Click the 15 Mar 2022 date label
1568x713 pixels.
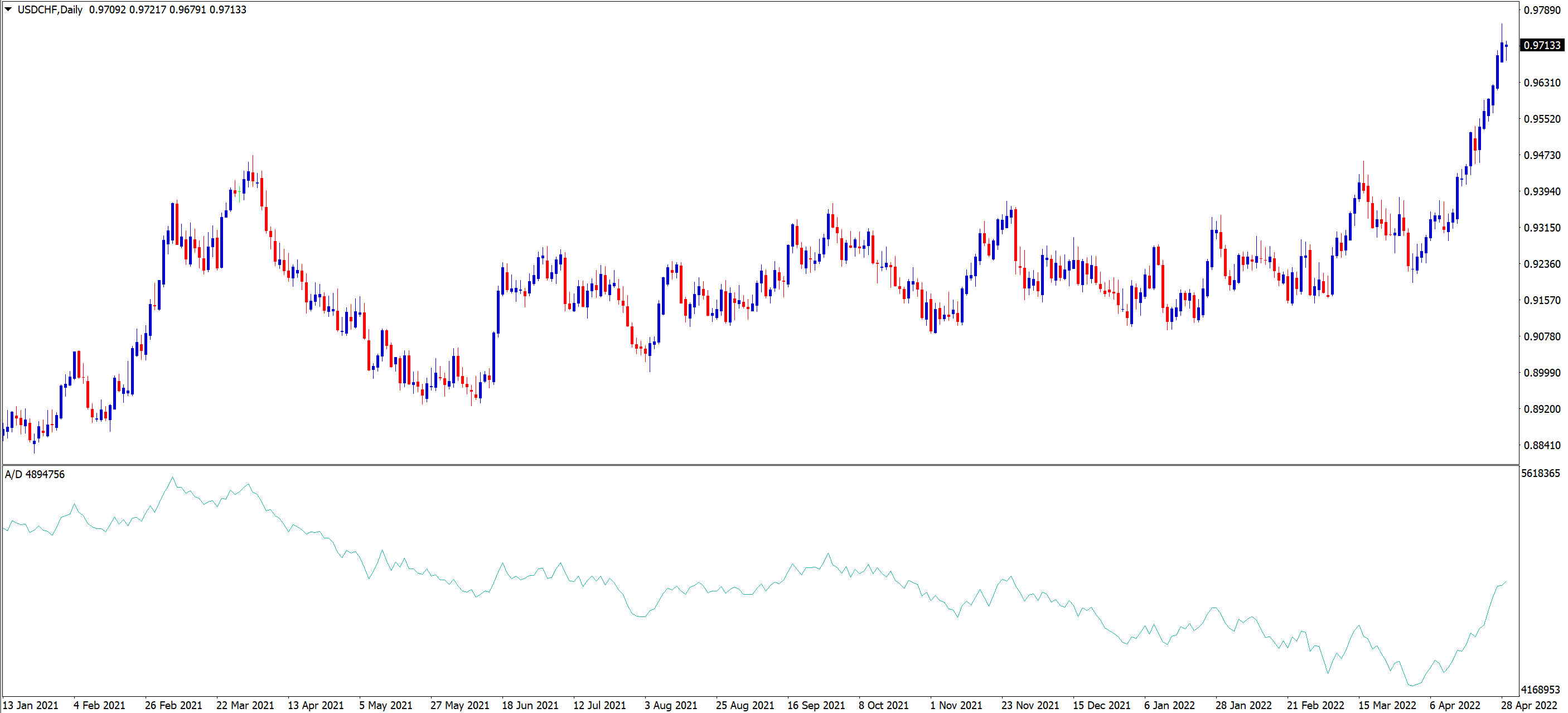click(1387, 705)
